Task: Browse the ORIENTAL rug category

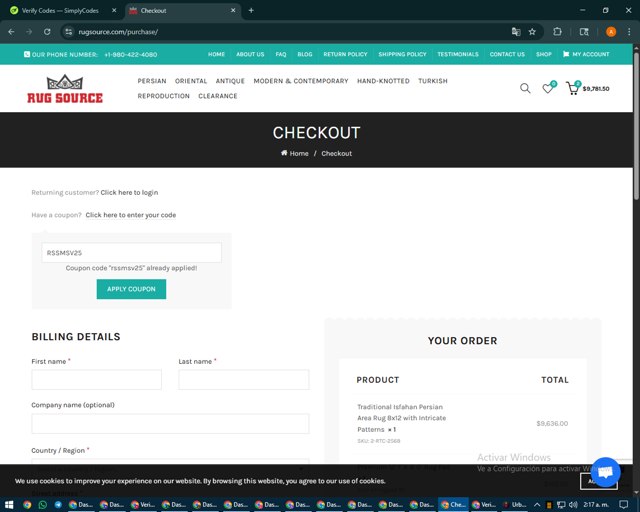Action: [191, 81]
